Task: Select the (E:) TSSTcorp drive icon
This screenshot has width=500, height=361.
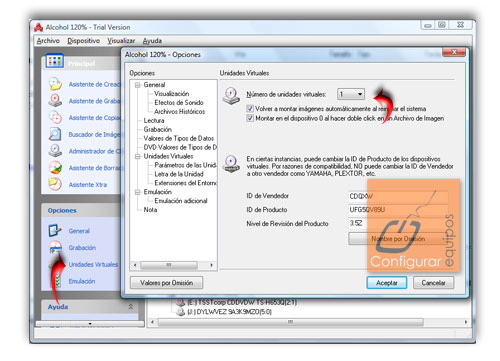Action: point(180,302)
